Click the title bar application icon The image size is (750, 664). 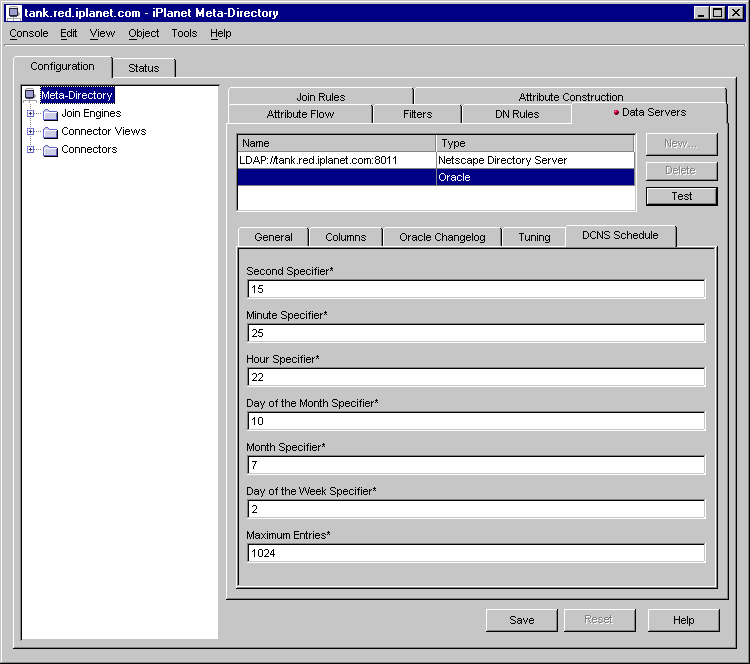click(14, 13)
